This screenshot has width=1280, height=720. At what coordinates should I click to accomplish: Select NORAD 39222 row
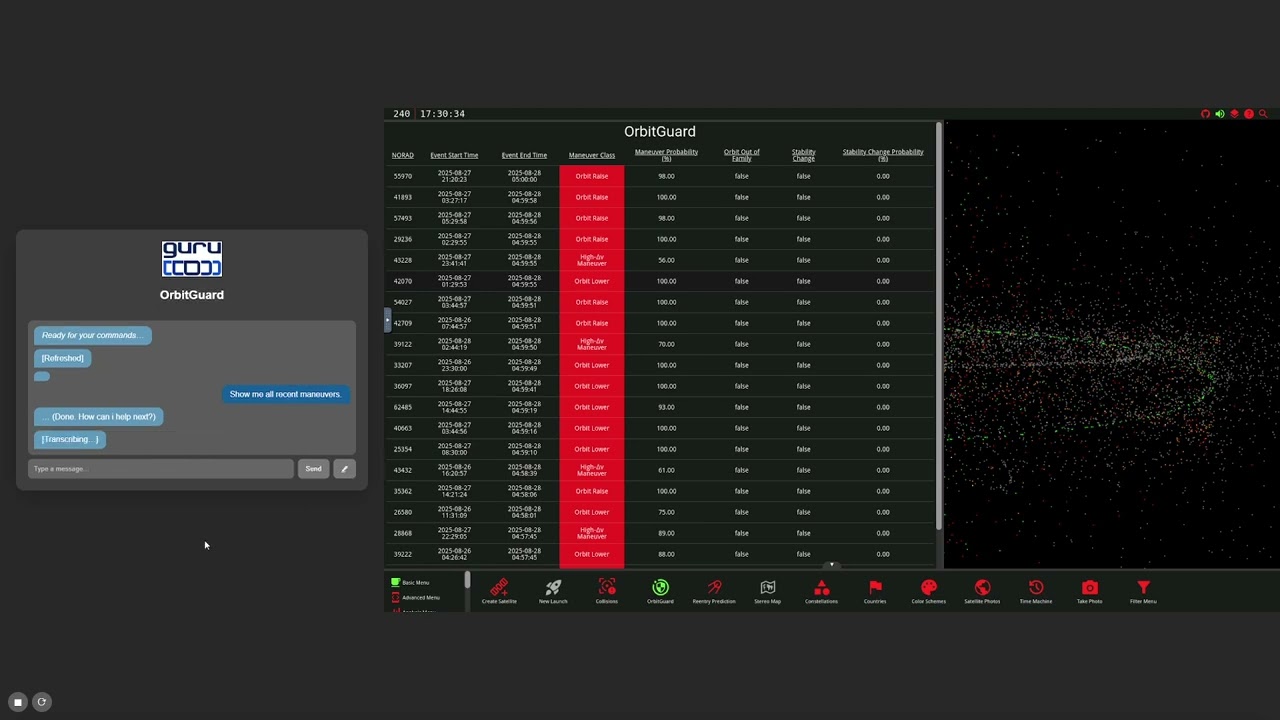(662, 554)
